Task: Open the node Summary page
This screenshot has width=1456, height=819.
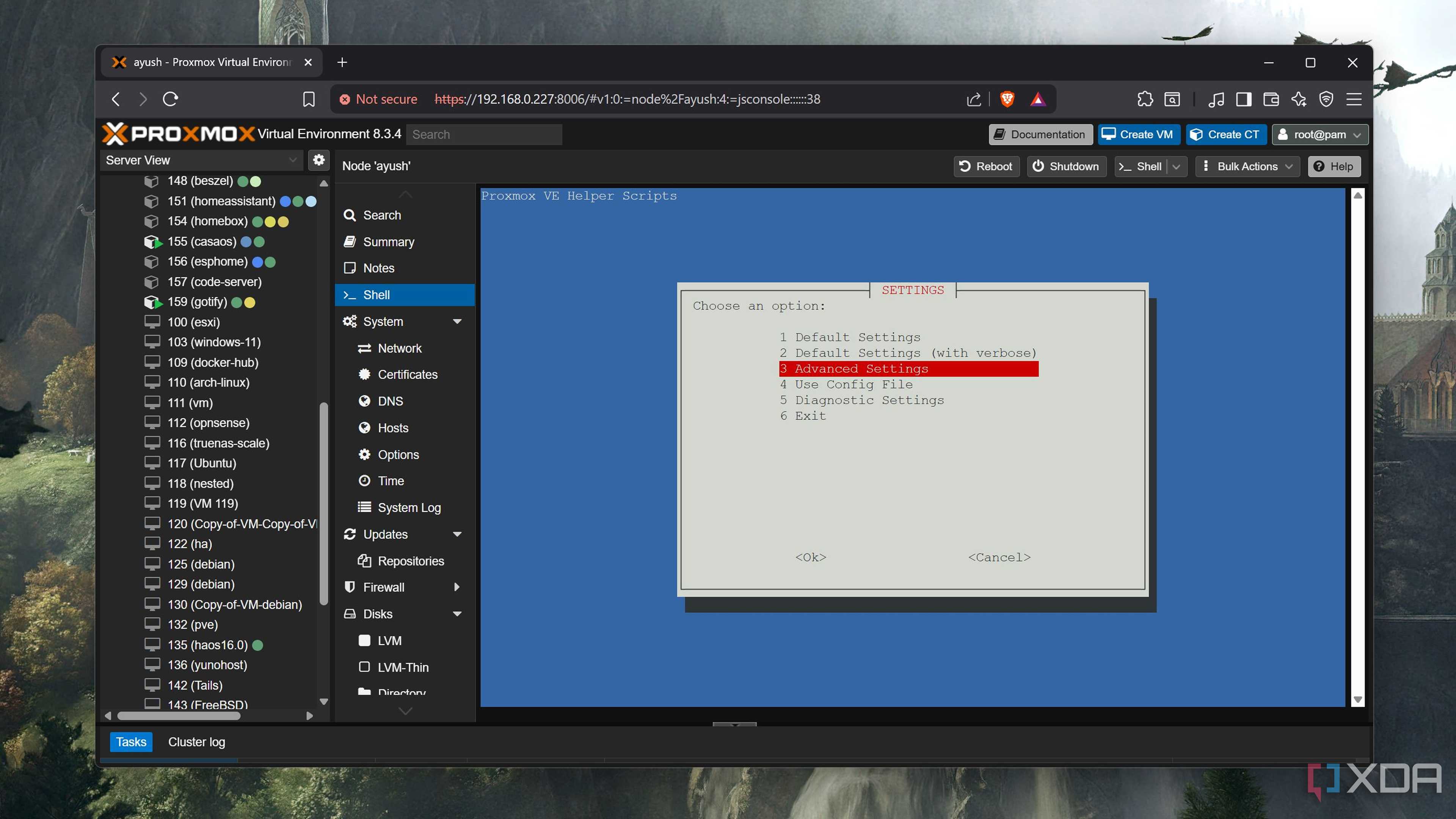Action: point(405,242)
